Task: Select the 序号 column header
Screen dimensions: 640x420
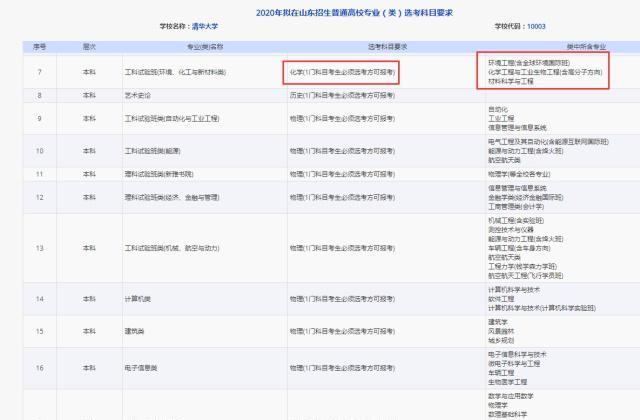Action: point(40,47)
